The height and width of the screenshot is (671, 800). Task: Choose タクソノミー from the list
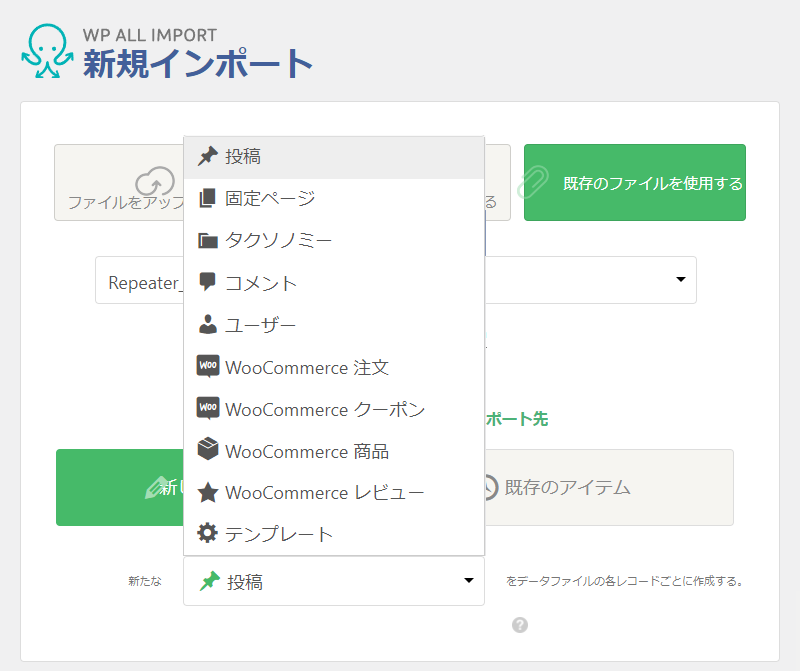pos(334,240)
